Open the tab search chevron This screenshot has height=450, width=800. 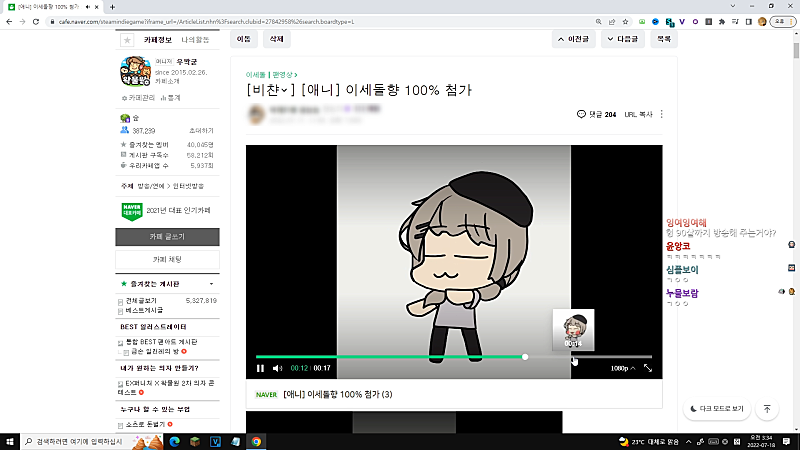(733, 6)
